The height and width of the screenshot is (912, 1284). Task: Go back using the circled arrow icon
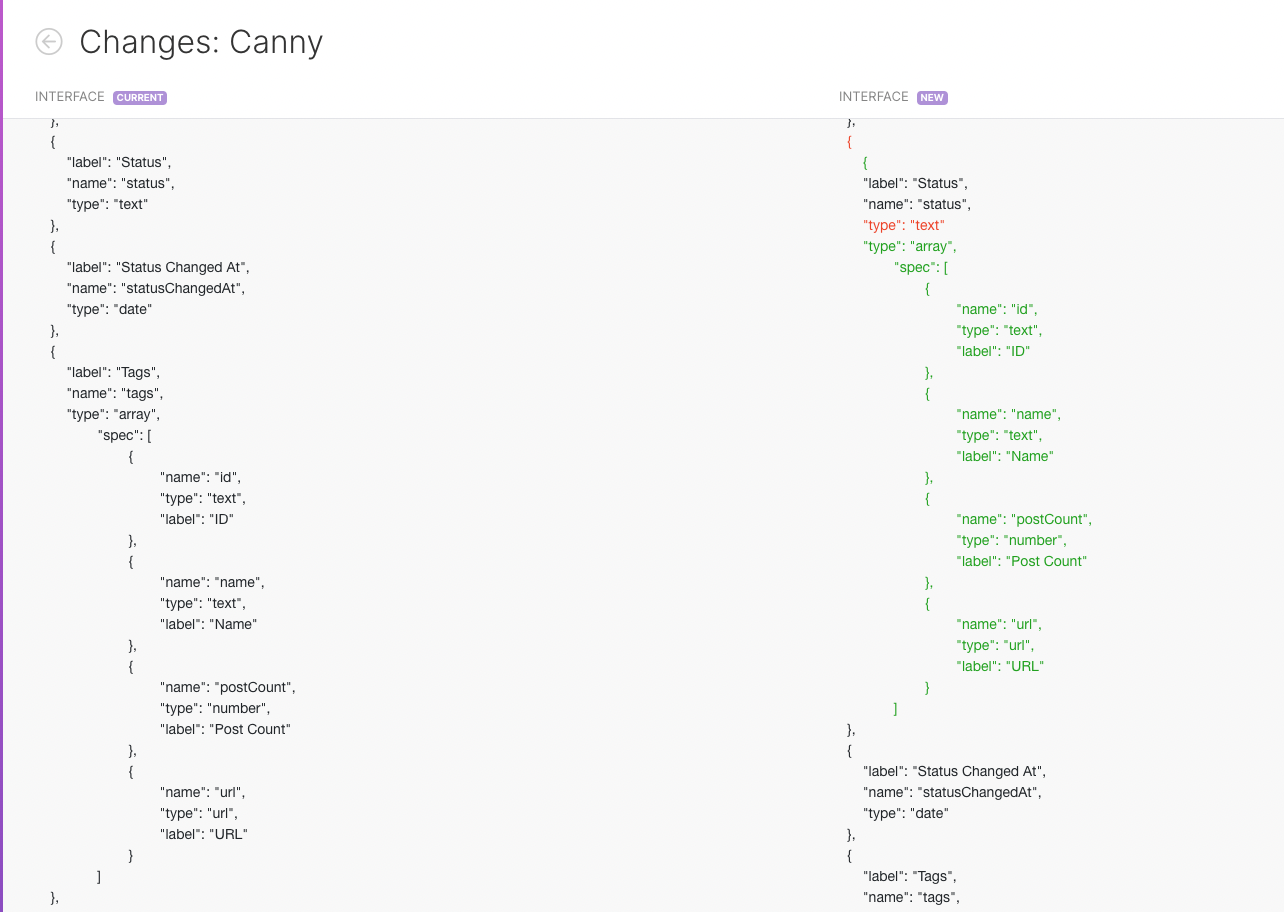49,41
